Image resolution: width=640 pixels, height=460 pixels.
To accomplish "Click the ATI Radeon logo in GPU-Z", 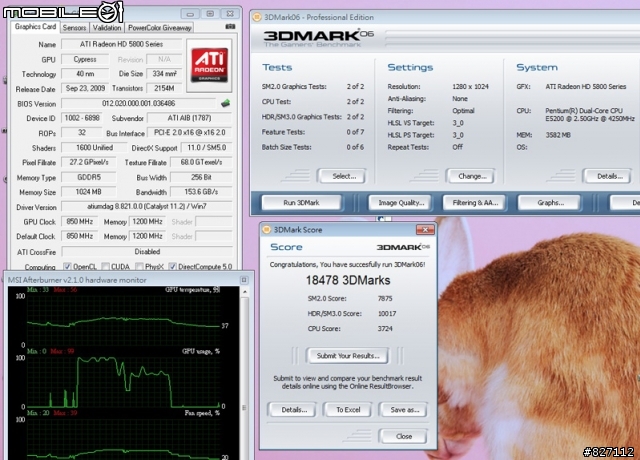I will click(209, 65).
